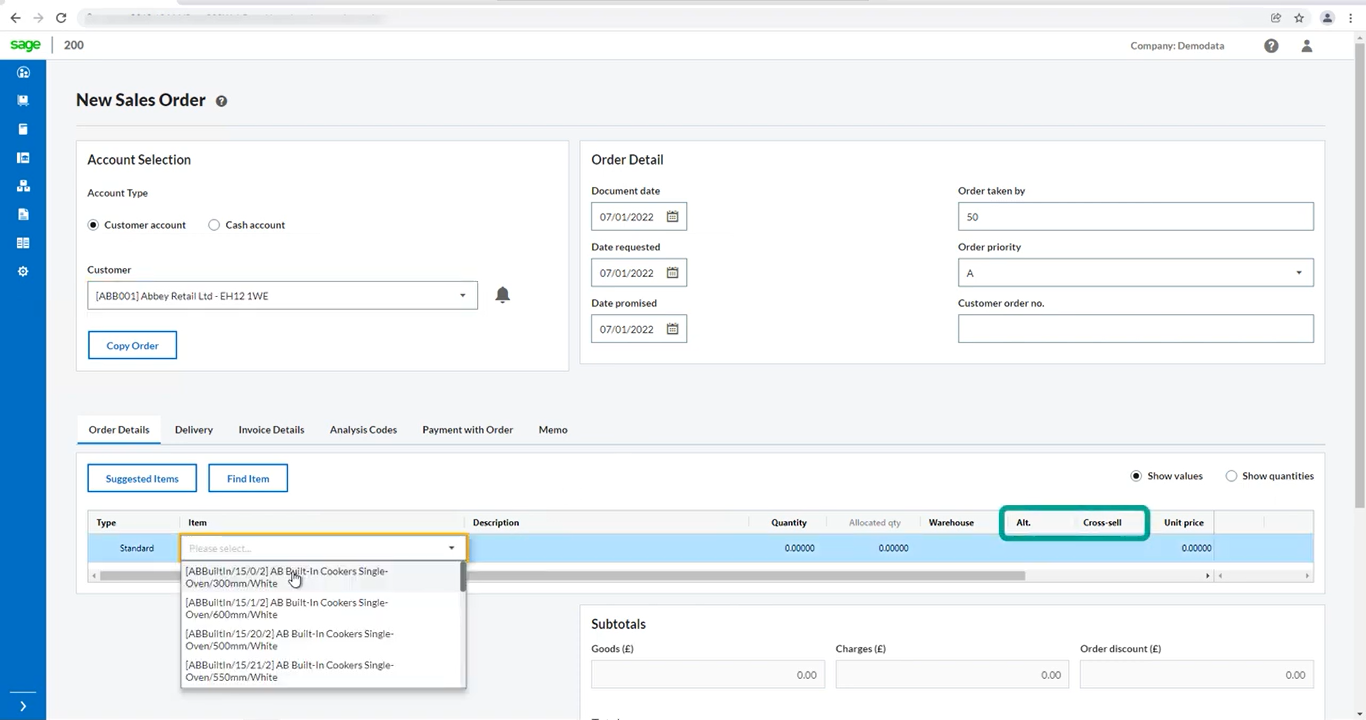Select the AB Built-In Cookers 600mm/White item
Viewport: 1366px width, 720px height.
[287, 608]
